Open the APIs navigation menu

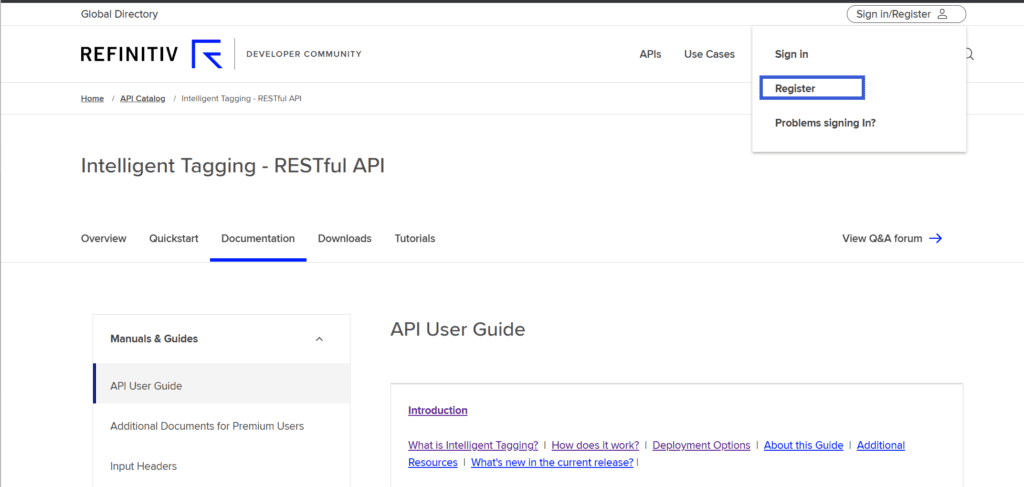pos(650,54)
